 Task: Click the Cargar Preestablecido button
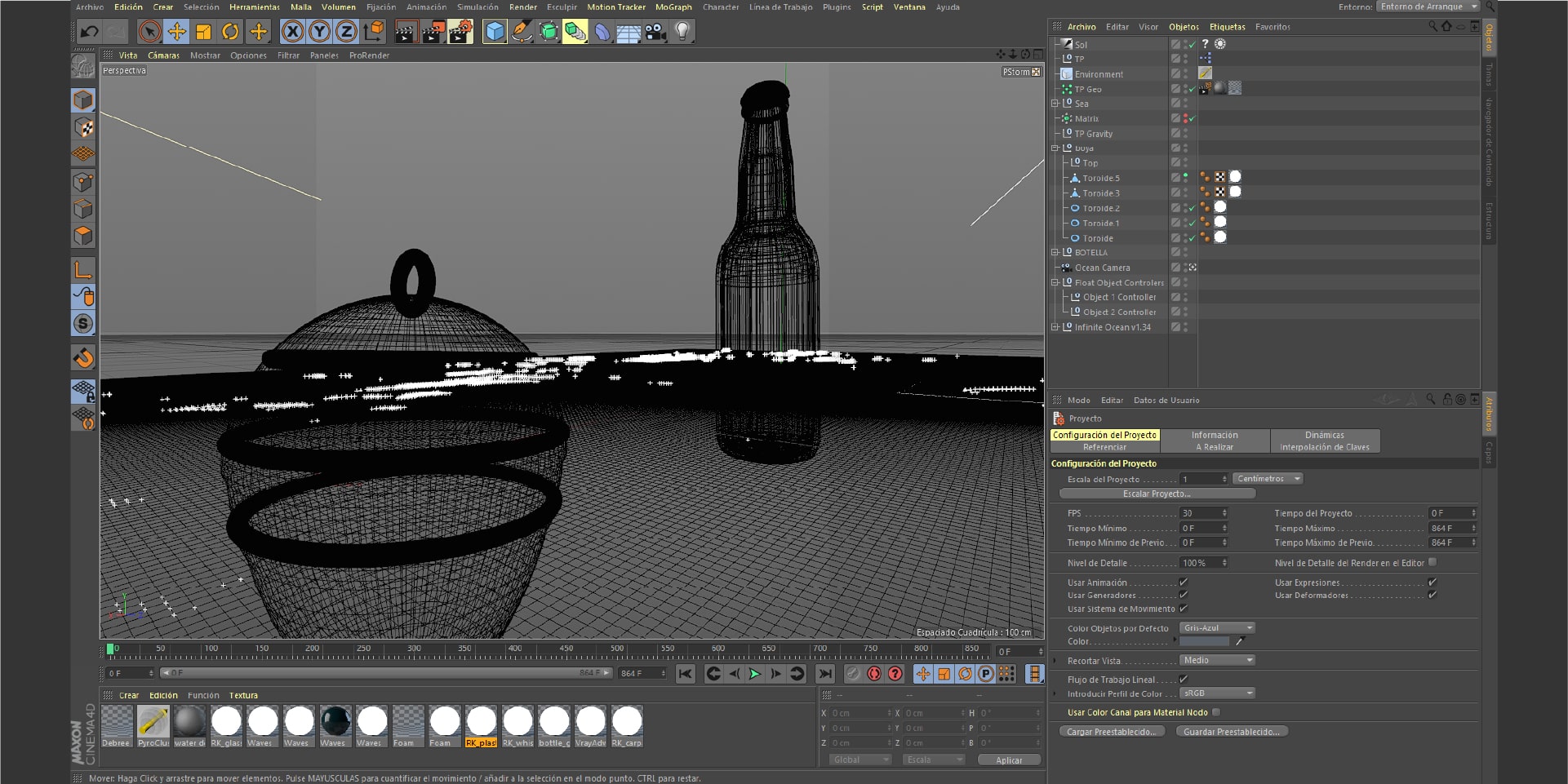coord(1113,731)
